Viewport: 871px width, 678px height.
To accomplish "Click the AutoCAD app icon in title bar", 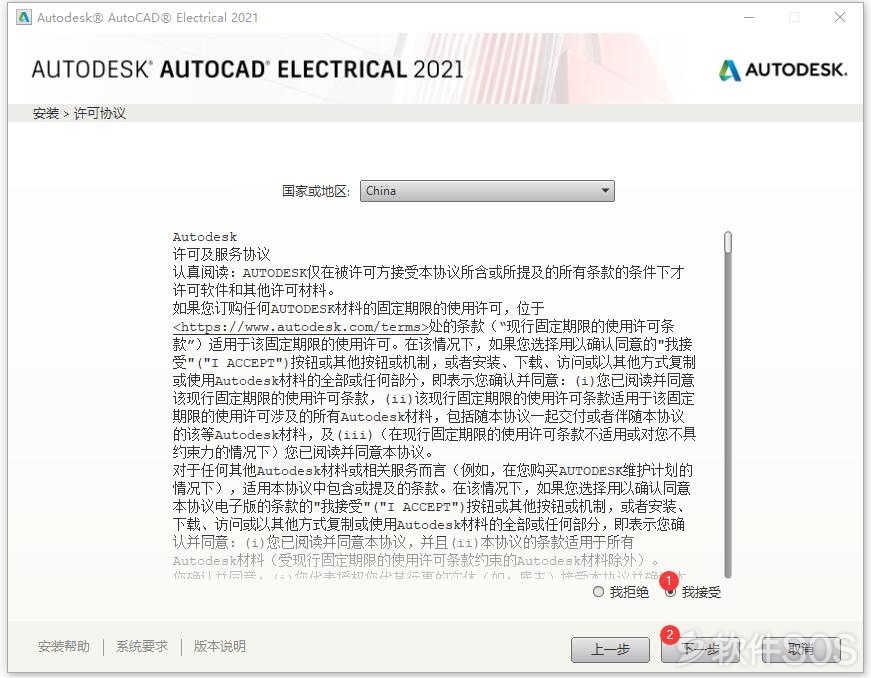I will click(x=23, y=17).
